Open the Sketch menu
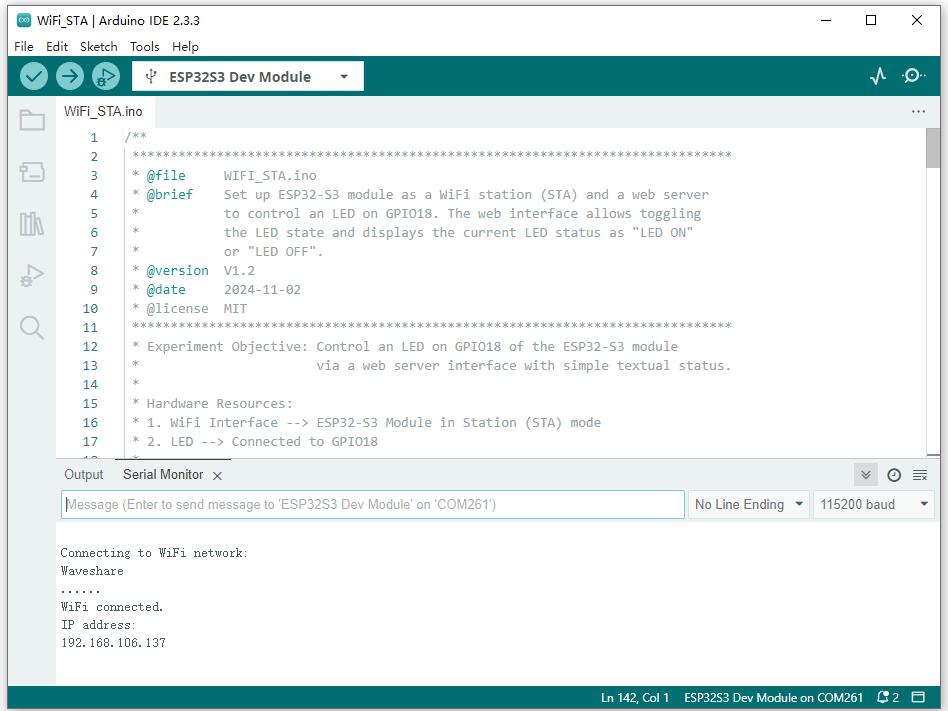The image size is (948, 711). (x=98, y=46)
